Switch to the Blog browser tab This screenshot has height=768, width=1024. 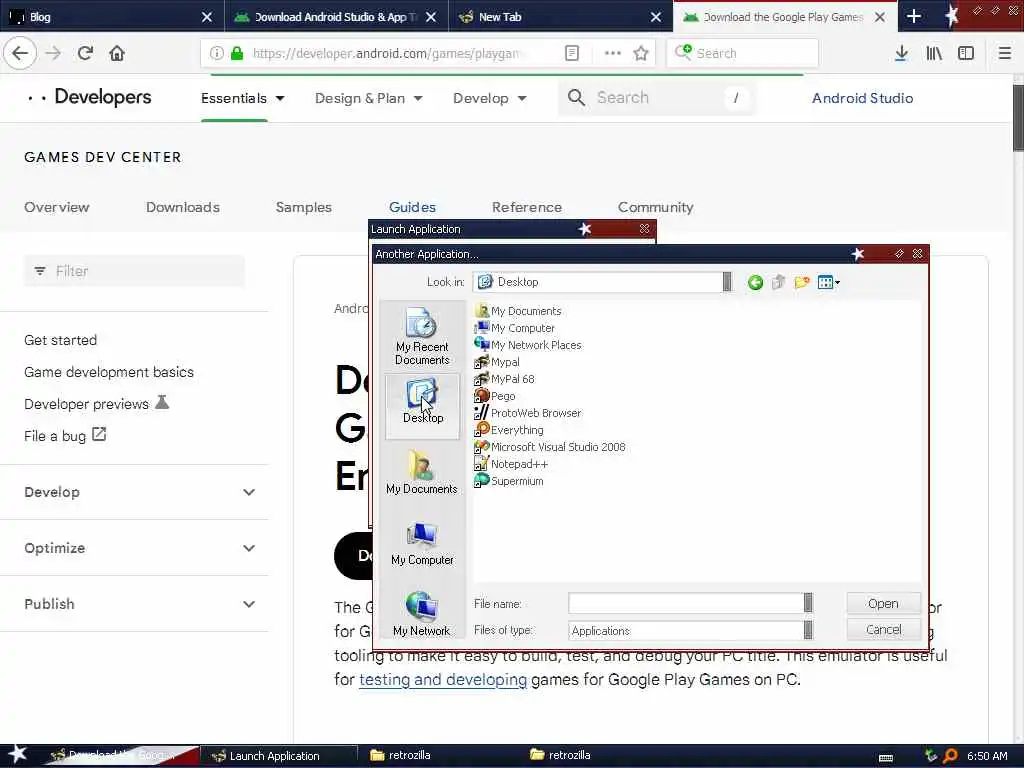(x=111, y=16)
